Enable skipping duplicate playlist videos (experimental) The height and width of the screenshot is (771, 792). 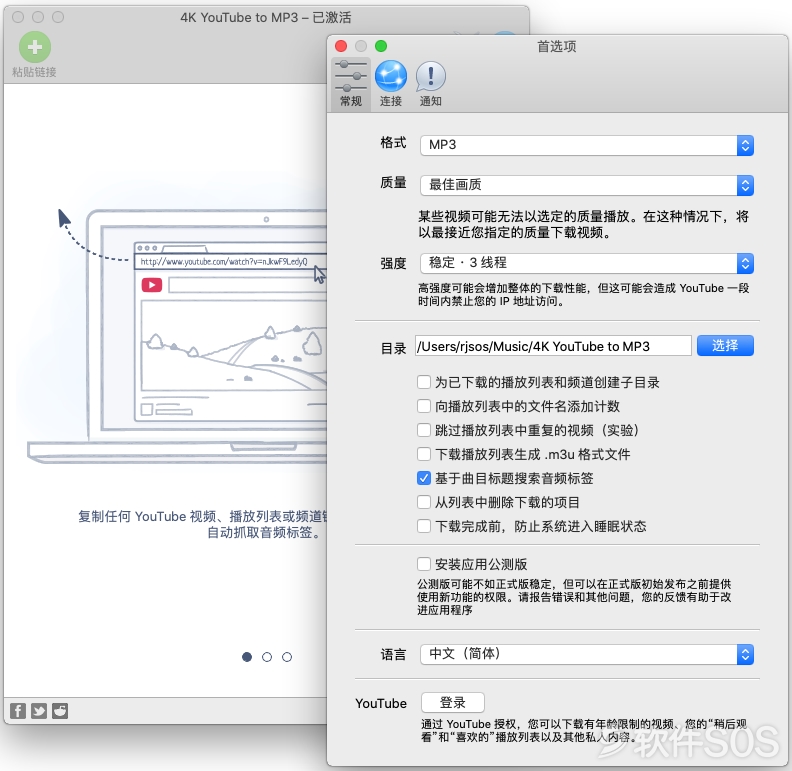[x=424, y=430]
